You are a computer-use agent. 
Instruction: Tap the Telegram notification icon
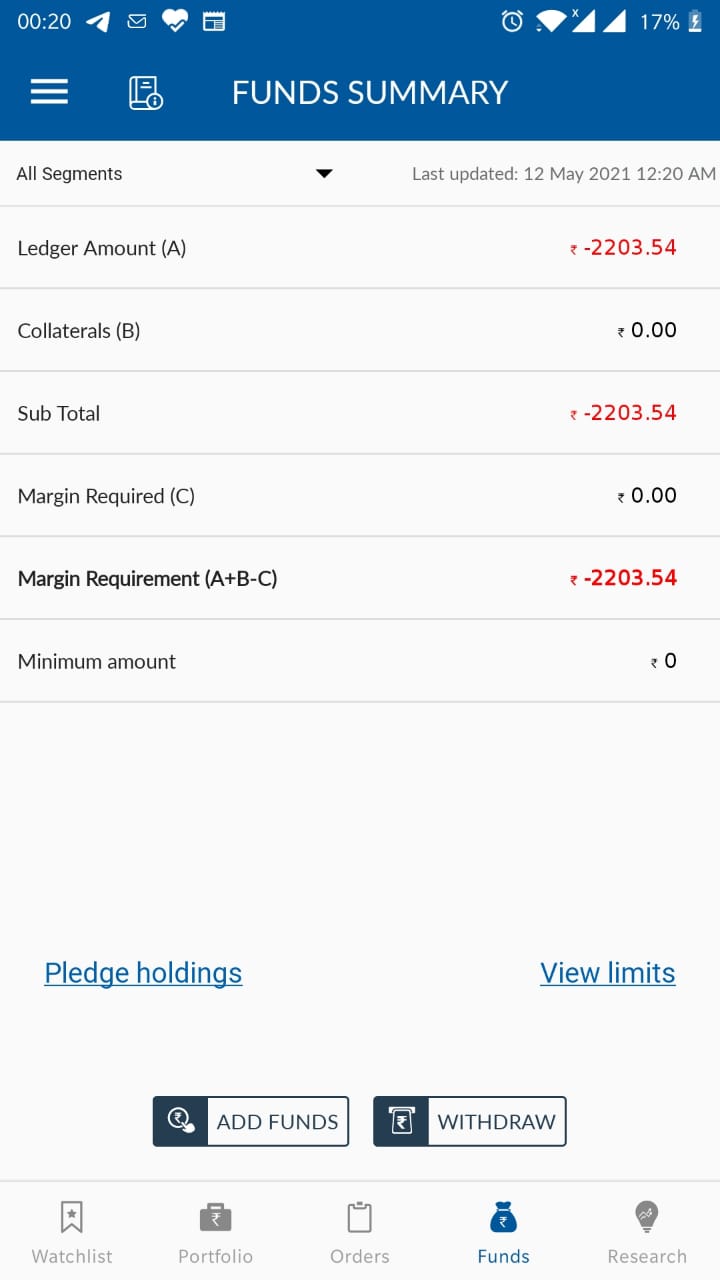tap(98, 21)
